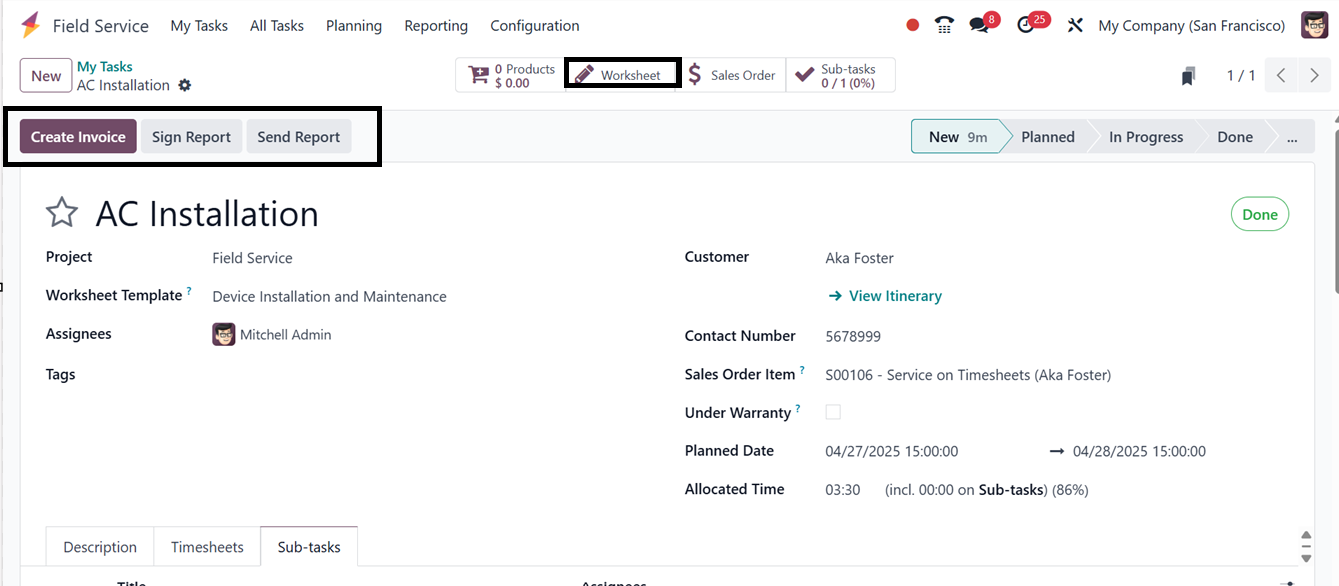Open the activities clock icon
This screenshot has width=1339, height=586.
point(1026,26)
